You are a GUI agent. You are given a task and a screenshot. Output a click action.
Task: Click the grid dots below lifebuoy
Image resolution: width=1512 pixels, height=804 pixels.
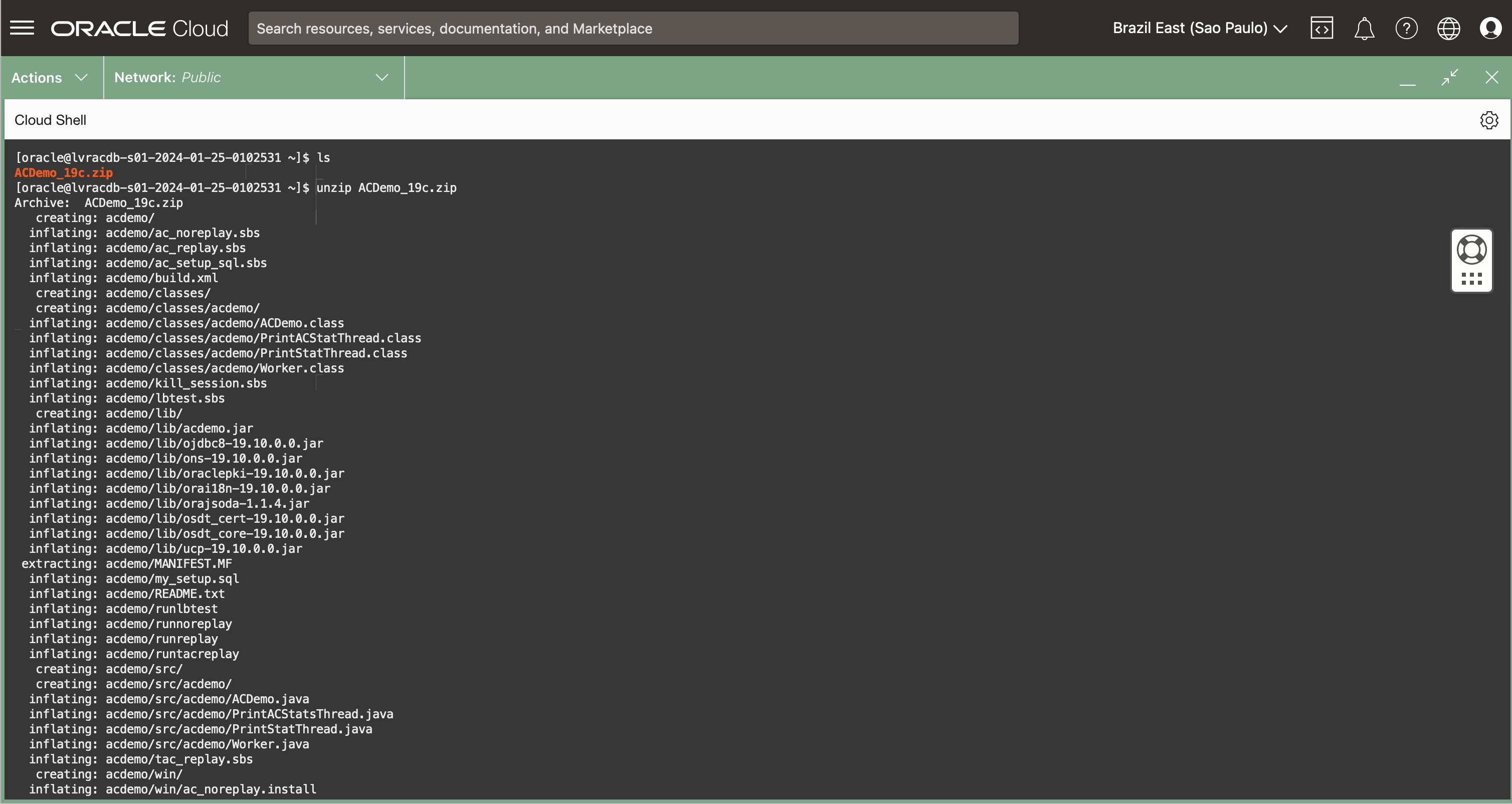click(x=1471, y=279)
